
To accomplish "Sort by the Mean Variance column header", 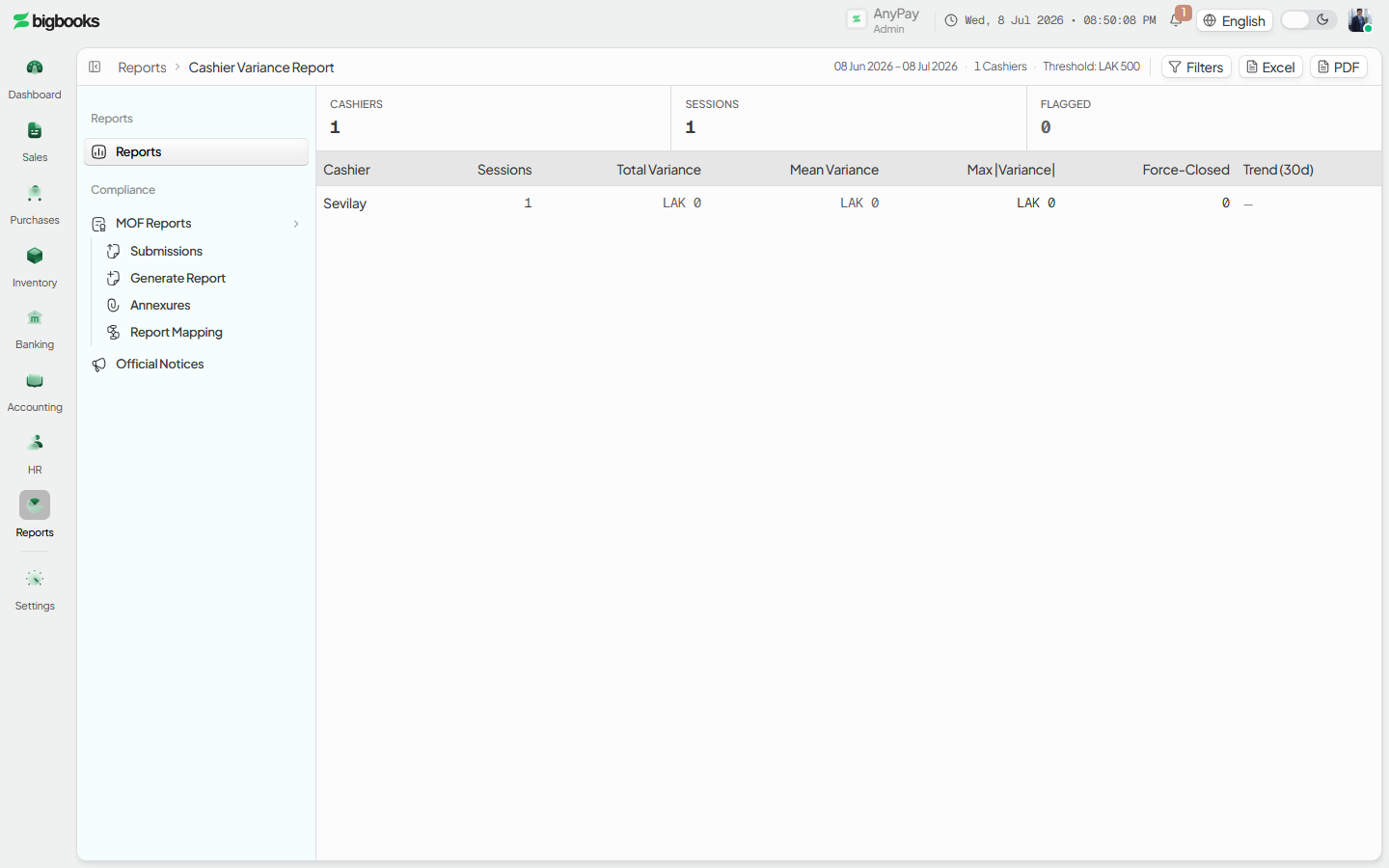I will pyautogui.click(x=834, y=170).
